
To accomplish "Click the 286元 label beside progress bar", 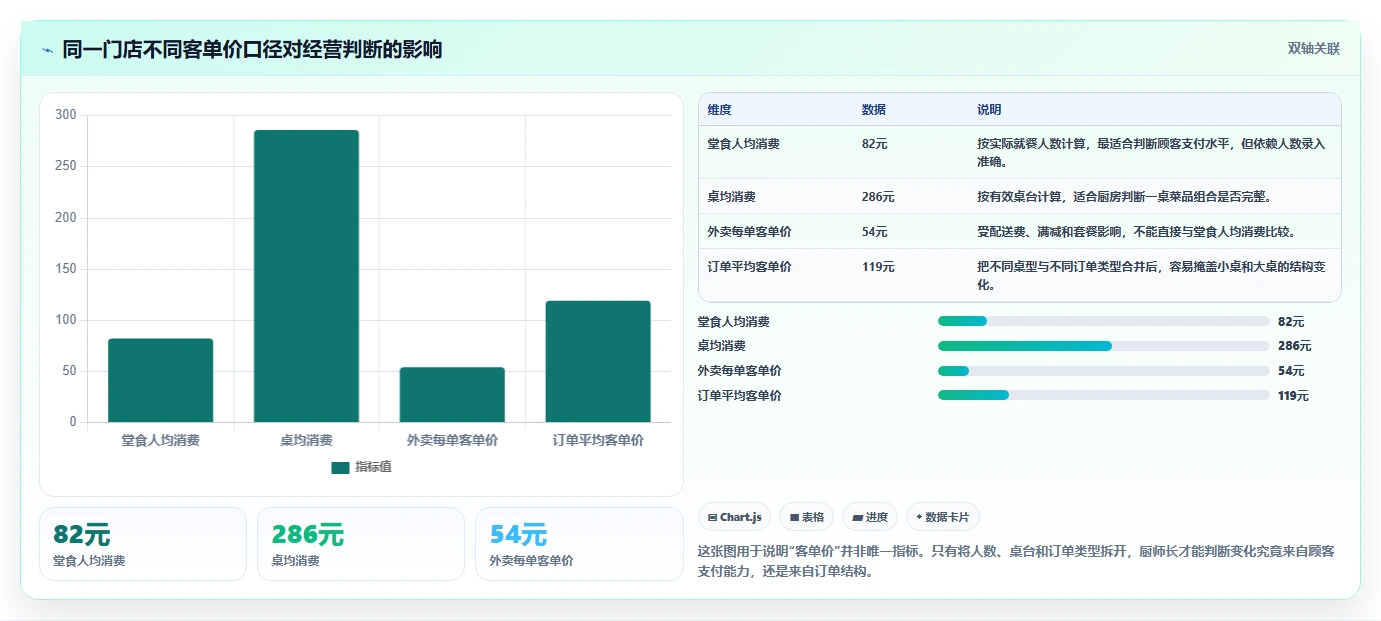I will (1294, 346).
